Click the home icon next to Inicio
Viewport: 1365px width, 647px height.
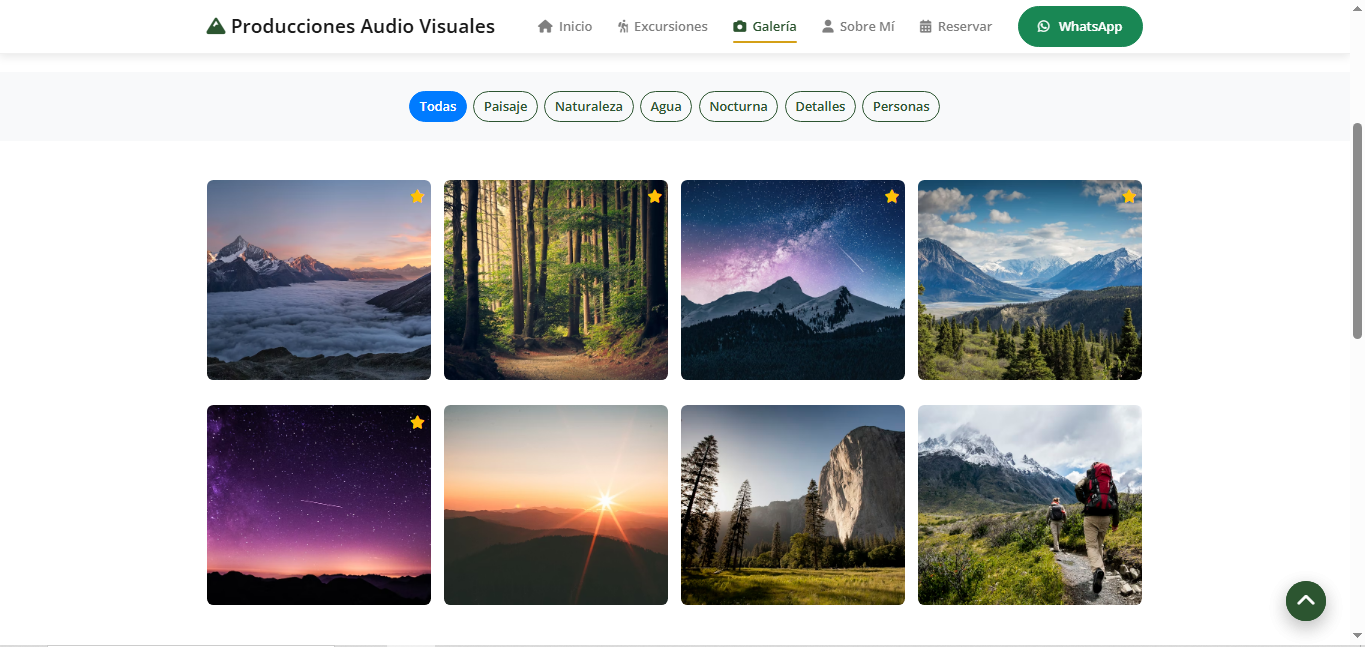pos(545,27)
